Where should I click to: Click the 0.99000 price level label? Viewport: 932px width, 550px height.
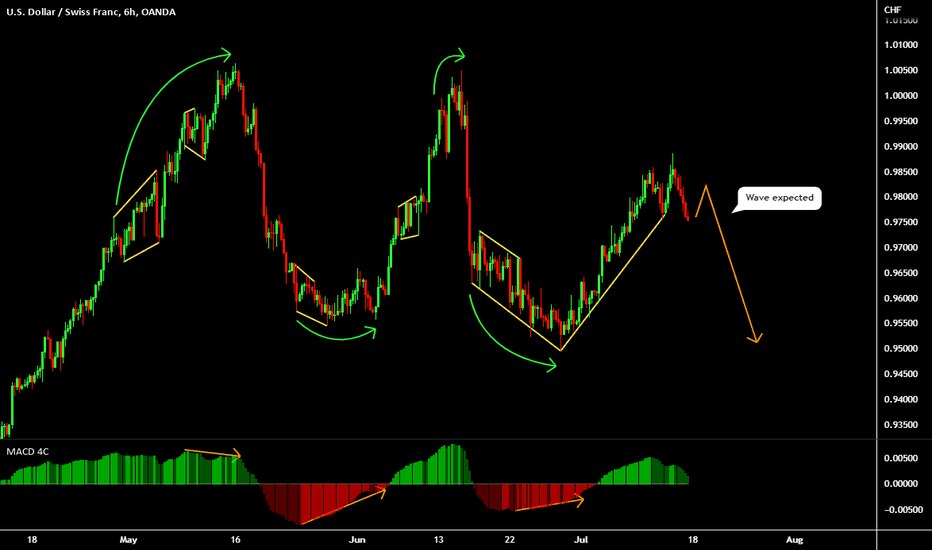900,147
